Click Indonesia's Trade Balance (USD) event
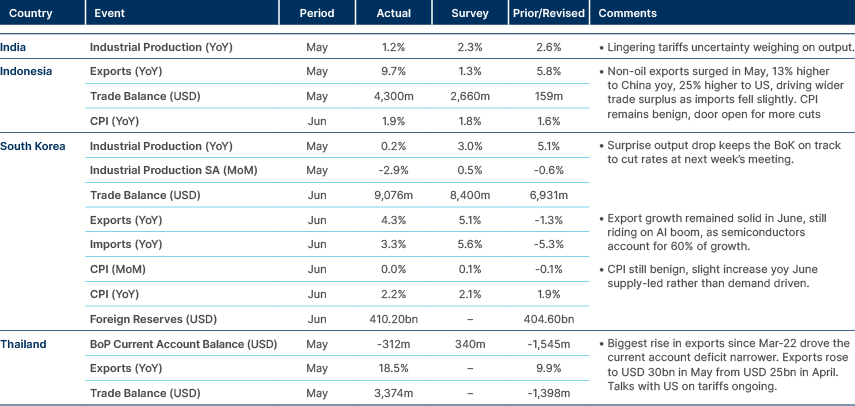The width and height of the screenshot is (855, 406). coord(145,96)
